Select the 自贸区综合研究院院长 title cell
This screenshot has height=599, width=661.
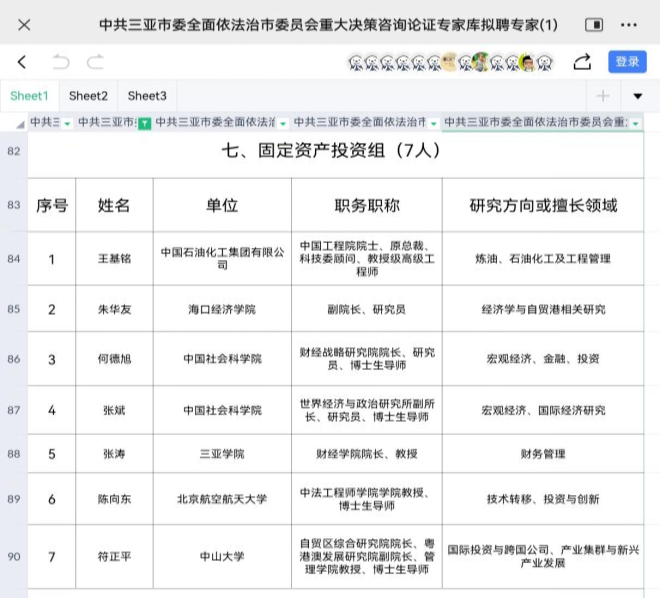[x=367, y=556]
